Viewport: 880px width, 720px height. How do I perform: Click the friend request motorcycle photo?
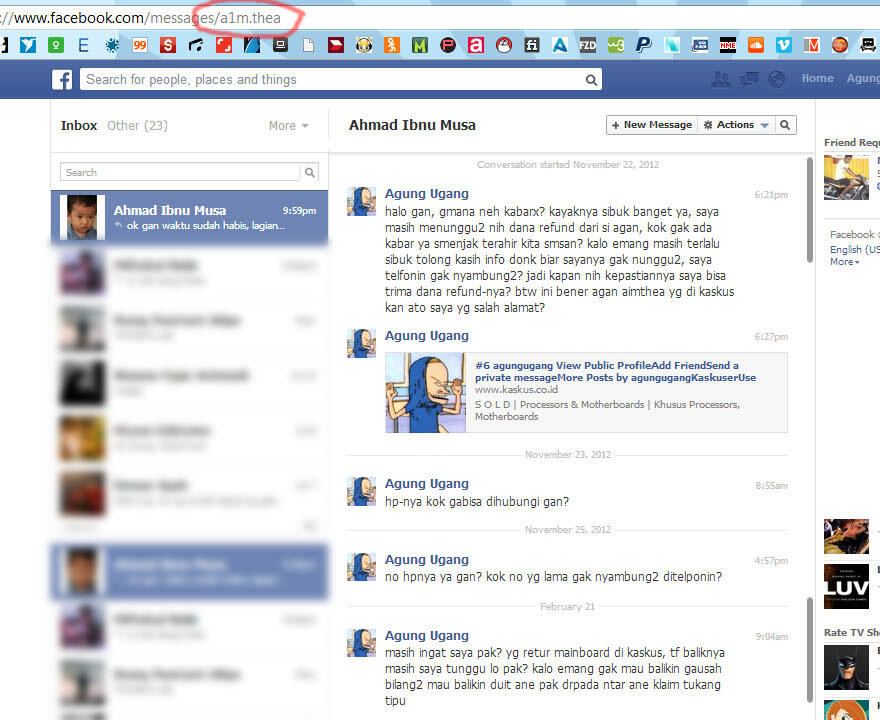coord(846,177)
